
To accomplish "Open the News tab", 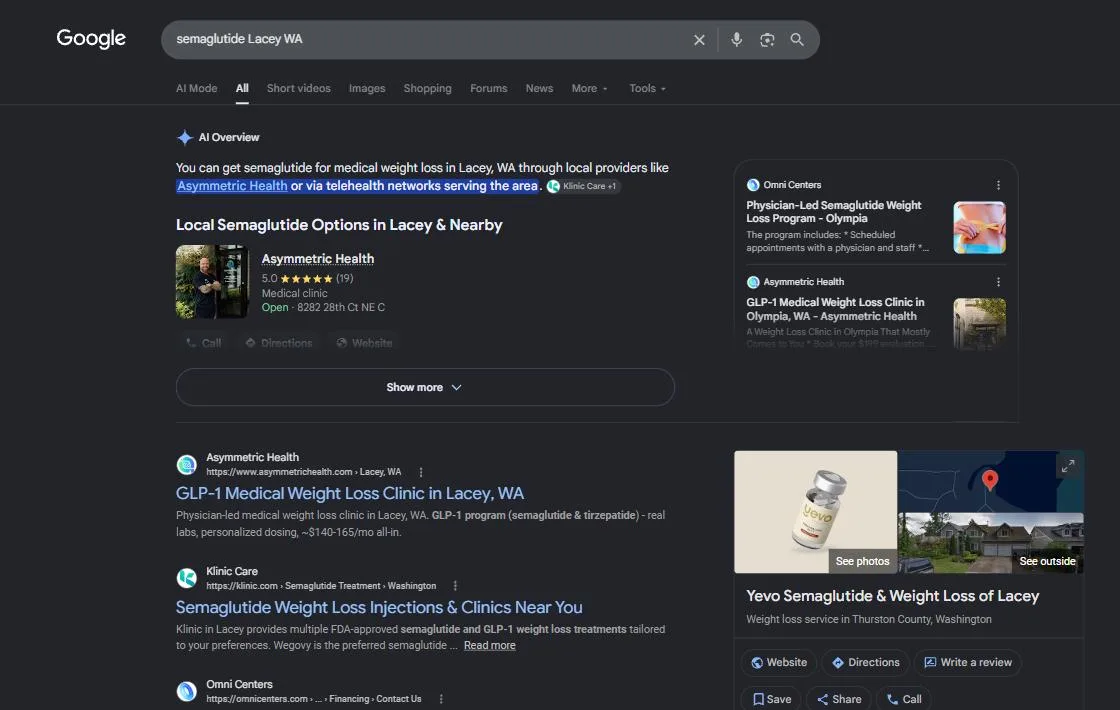I will click(x=539, y=89).
